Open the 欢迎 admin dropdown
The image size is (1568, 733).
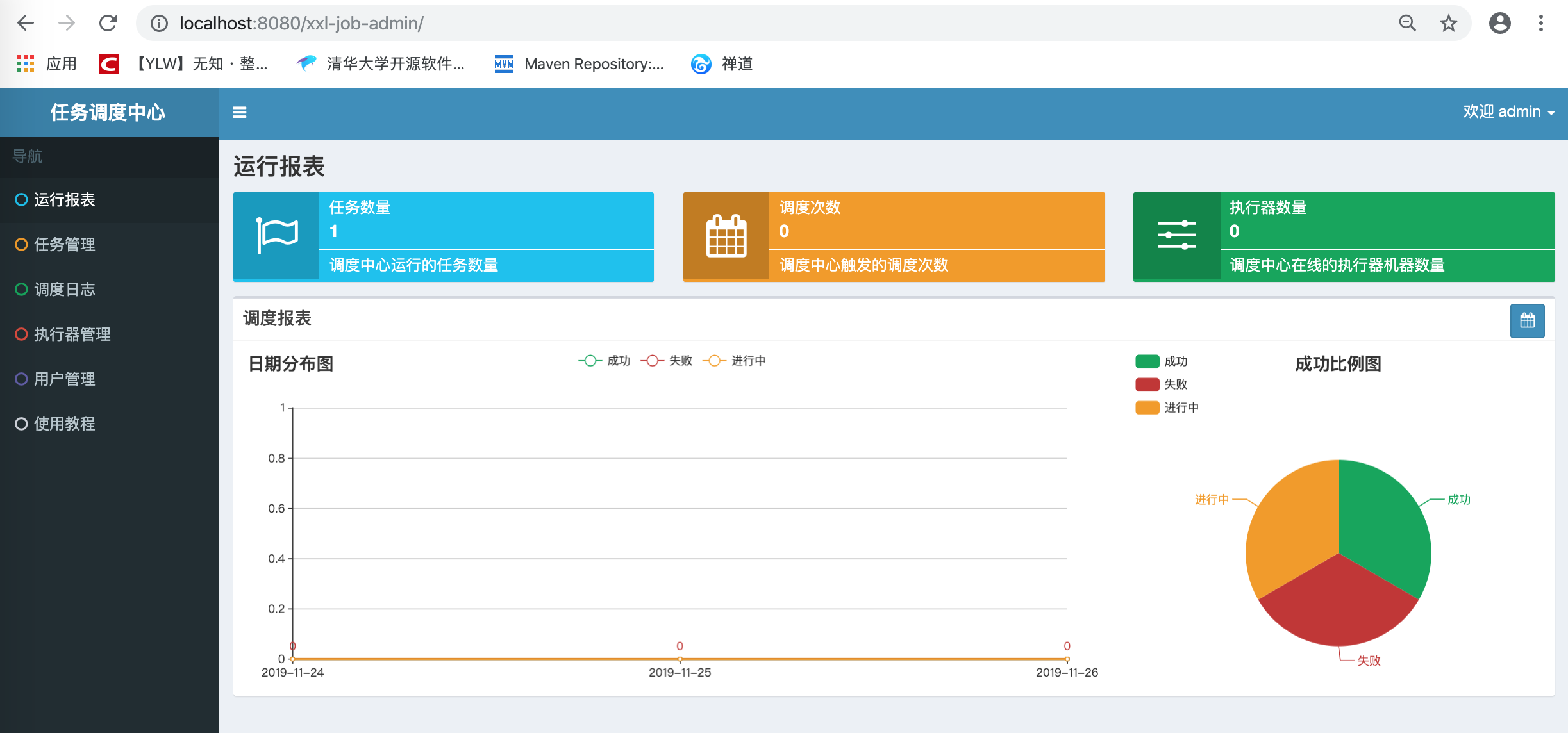pyautogui.click(x=1509, y=111)
